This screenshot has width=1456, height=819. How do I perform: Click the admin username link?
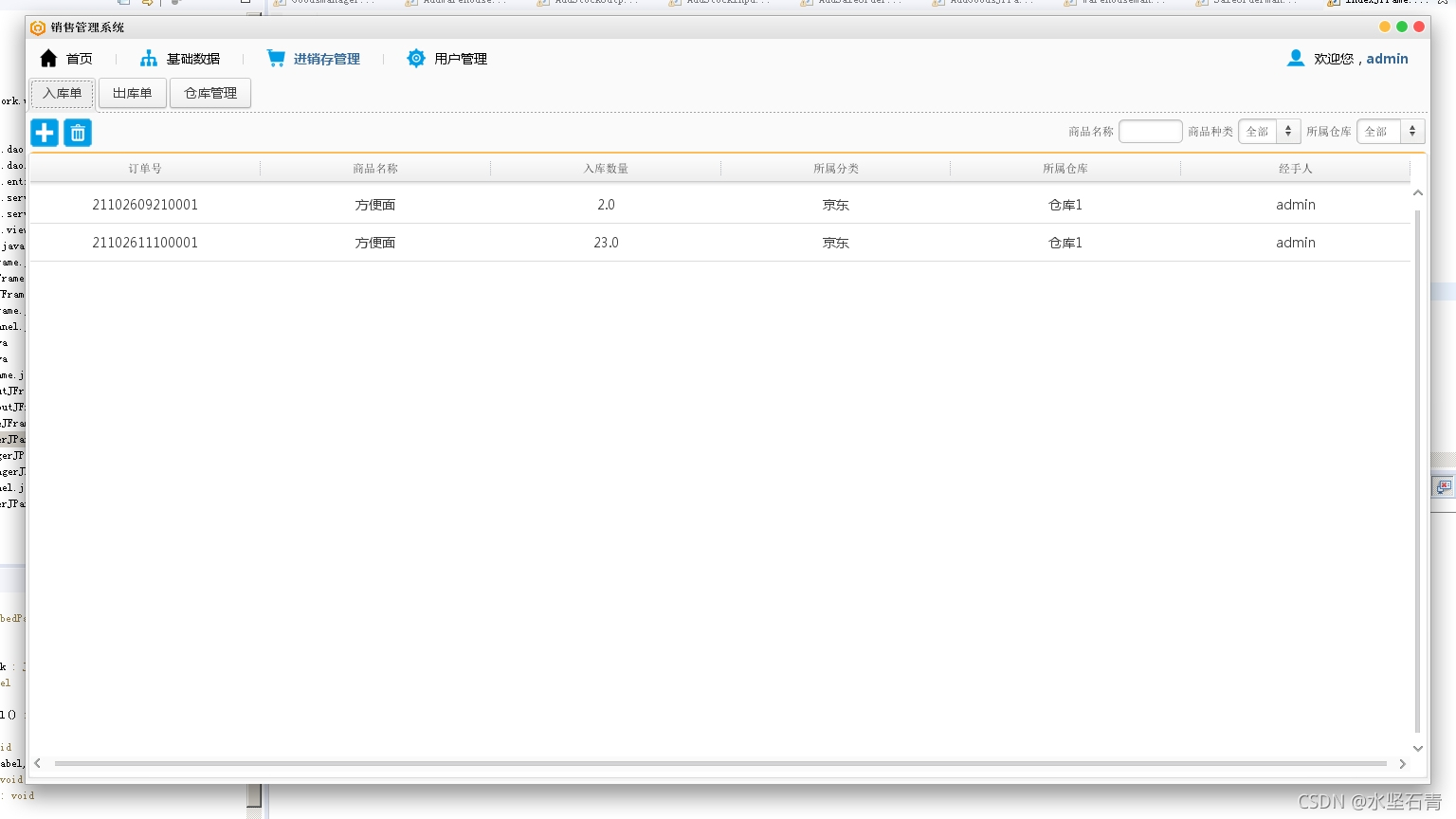[x=1387, y=59]
